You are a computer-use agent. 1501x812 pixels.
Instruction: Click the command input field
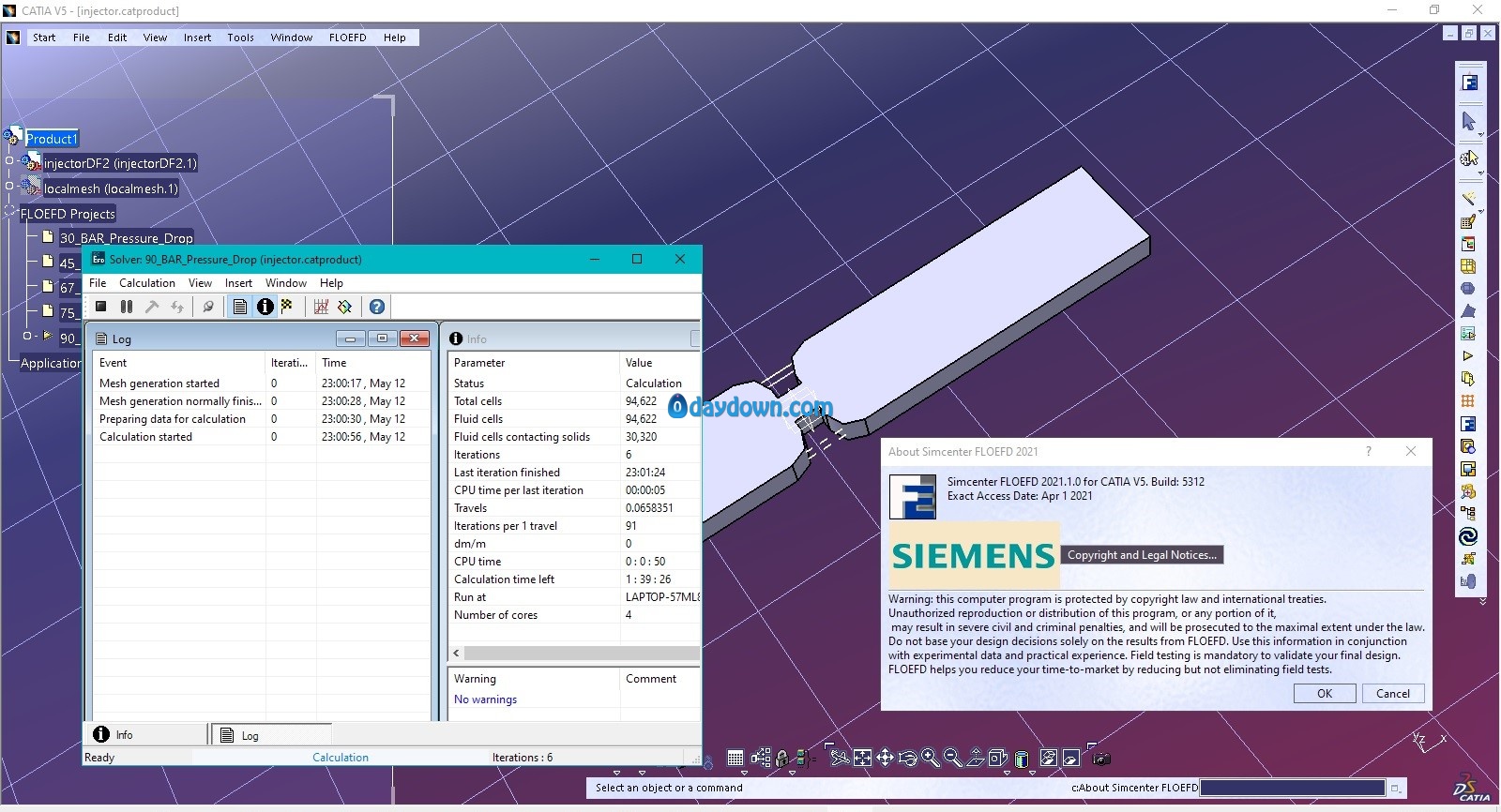pyautogui.click(x=1293, y=788)
